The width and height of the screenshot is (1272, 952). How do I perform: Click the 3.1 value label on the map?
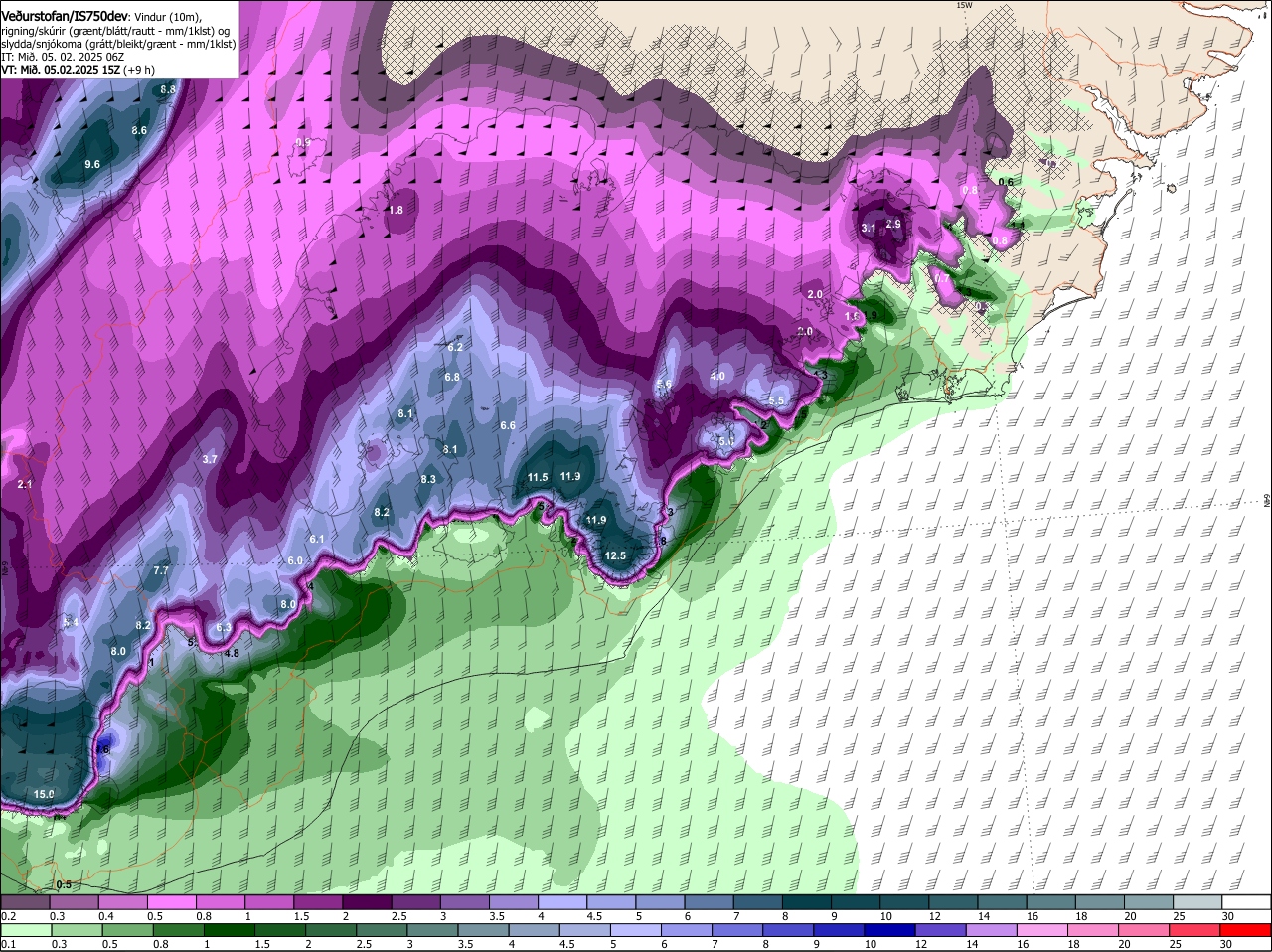[x=869, y=228]
